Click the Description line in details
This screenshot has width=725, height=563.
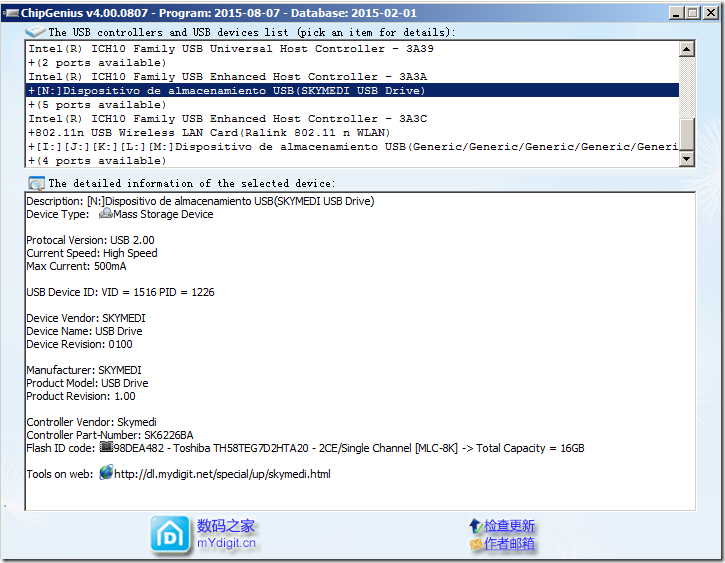point(200,201)
